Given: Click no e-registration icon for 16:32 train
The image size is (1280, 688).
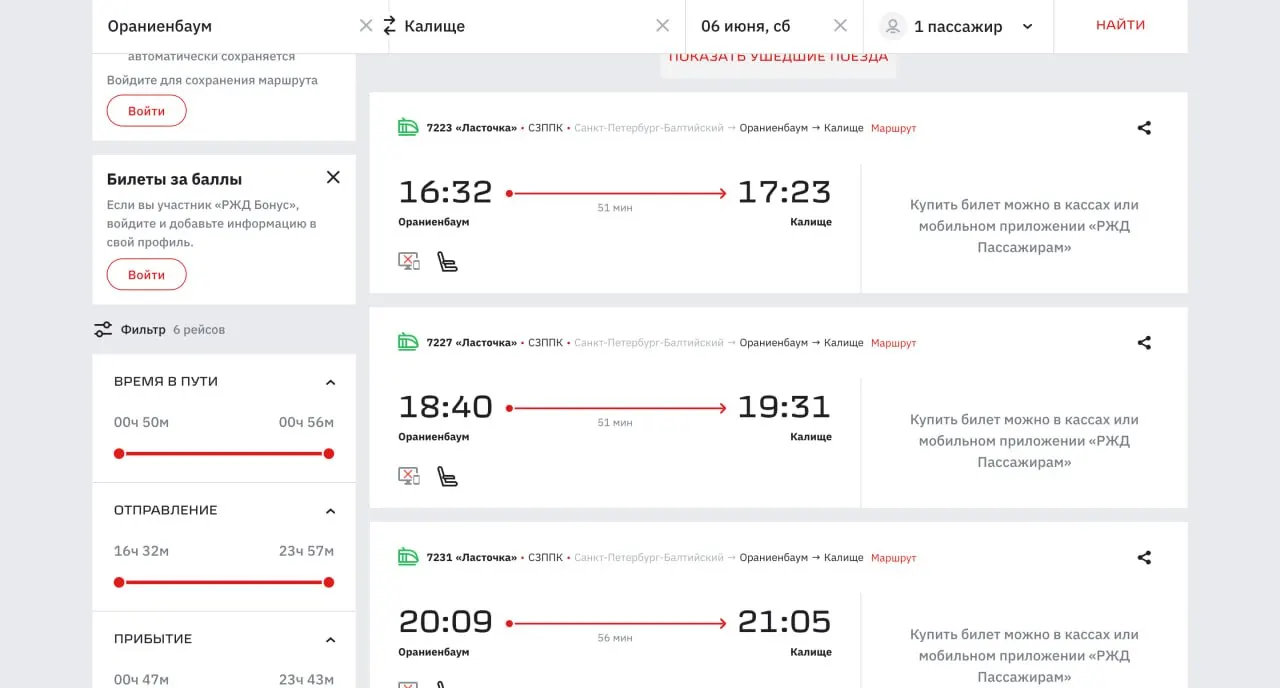Looking at the screenshot, I should pos(409,262).
